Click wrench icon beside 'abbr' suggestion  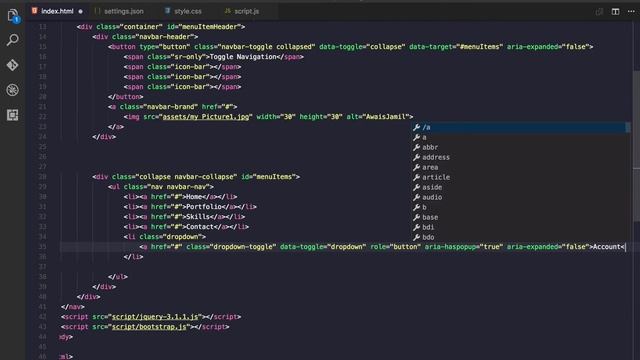(416, 147)
